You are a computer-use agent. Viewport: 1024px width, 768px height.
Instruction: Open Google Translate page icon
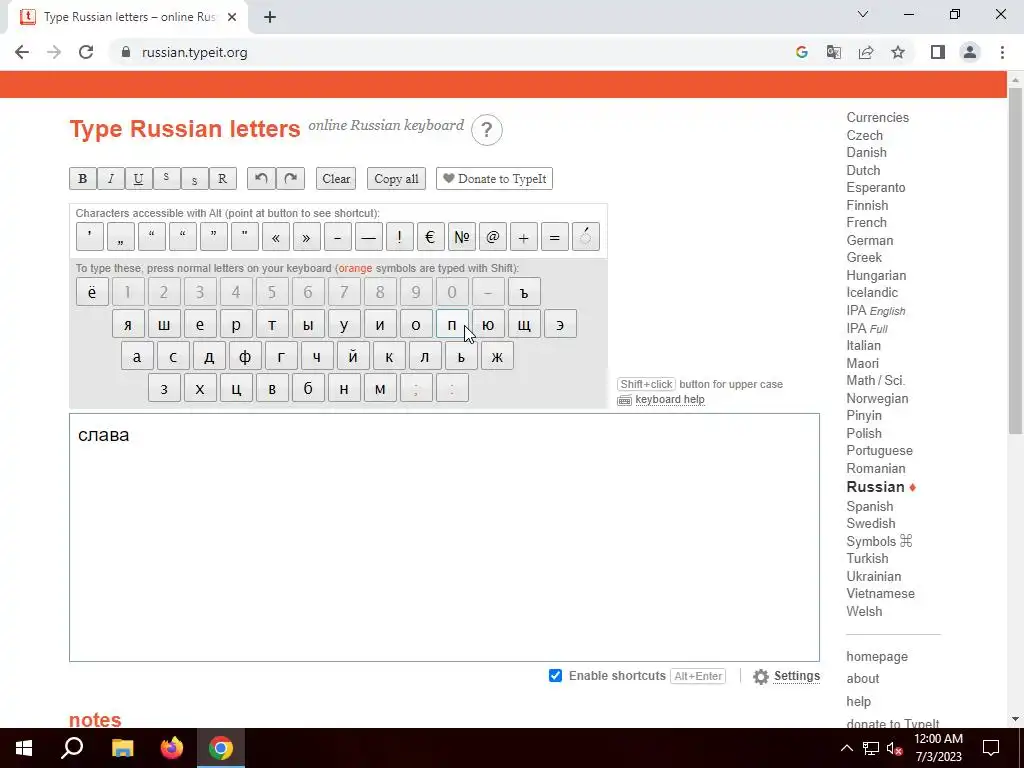coord(834,52)
